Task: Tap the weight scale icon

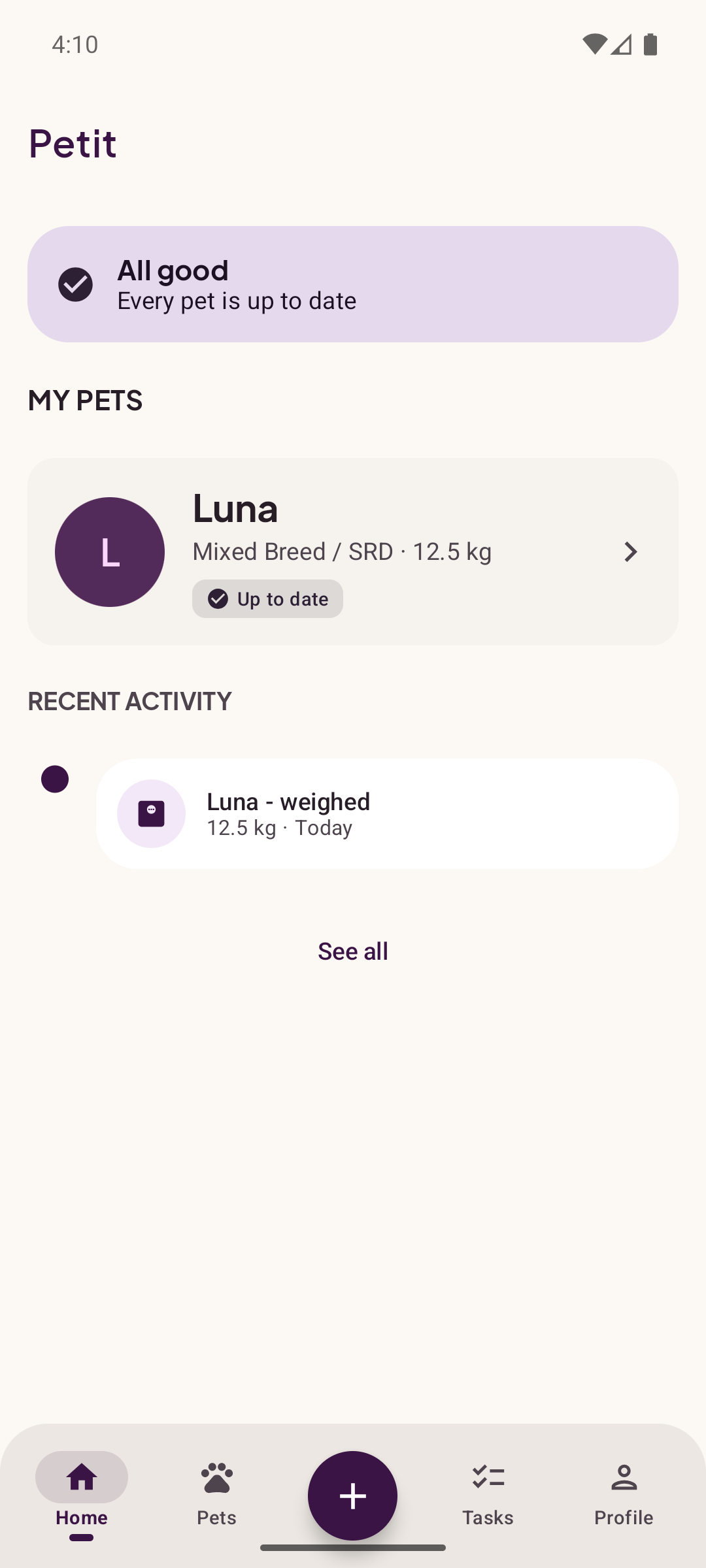Action: click(151, 813)
